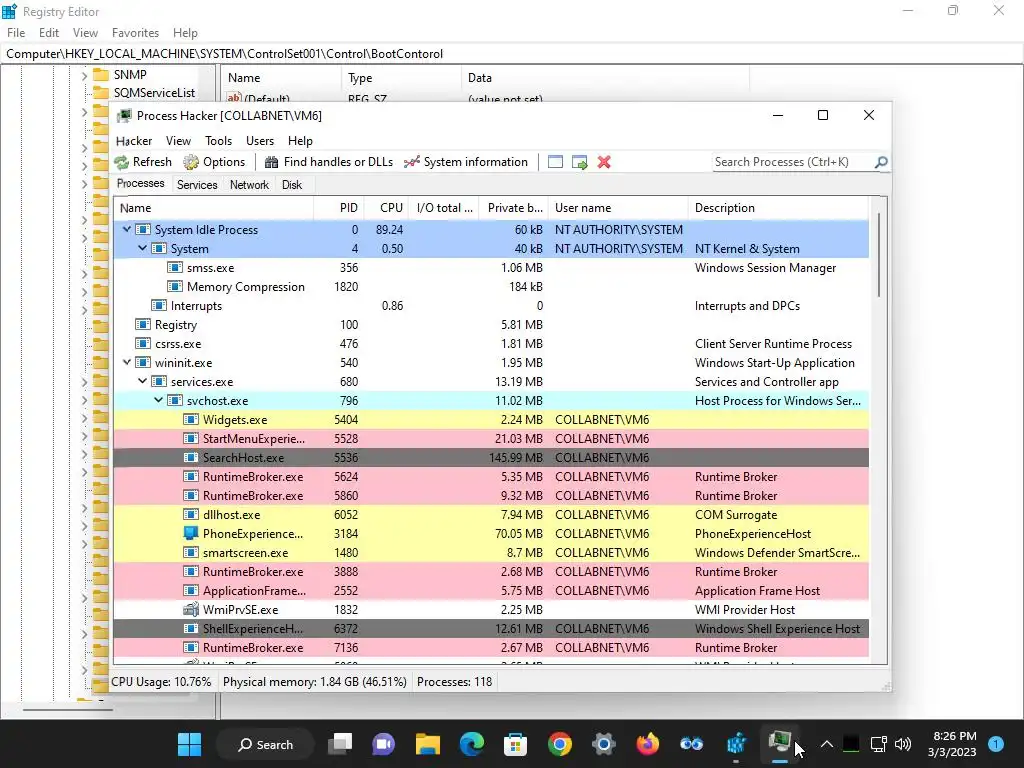
Task: Select the csrss.exe process row
Action: pyautogui.click(x=490, y=344)
